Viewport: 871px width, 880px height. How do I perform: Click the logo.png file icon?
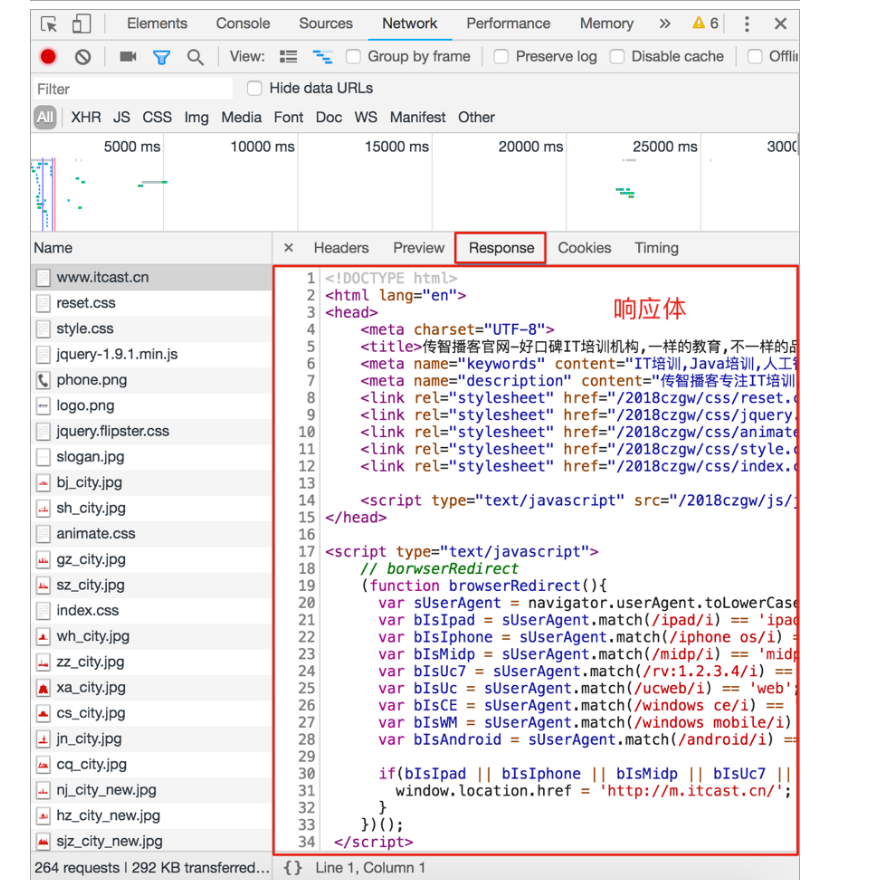pos(43,406)
